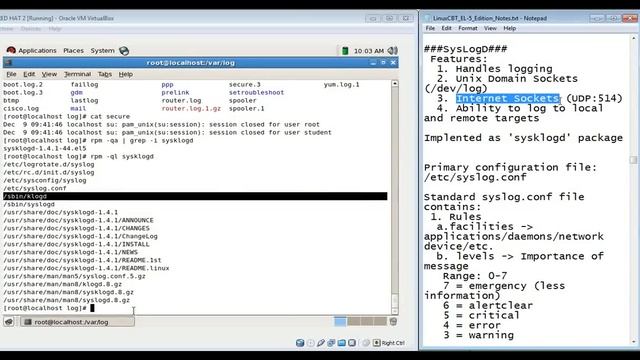The image size is (640, 360).
Task: Click the Notepad title bar icon
Action: point(428,18)
